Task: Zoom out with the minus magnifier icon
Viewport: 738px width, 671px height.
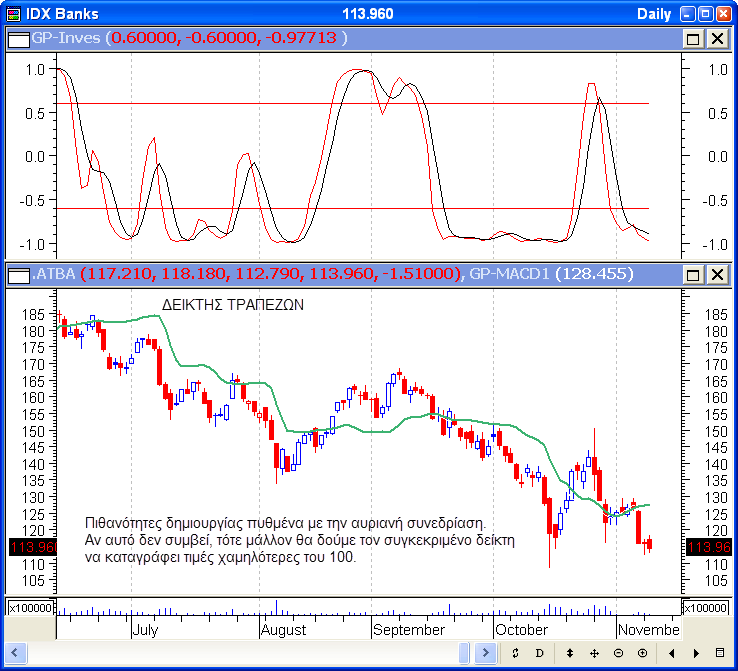Action: coord(619,653)
